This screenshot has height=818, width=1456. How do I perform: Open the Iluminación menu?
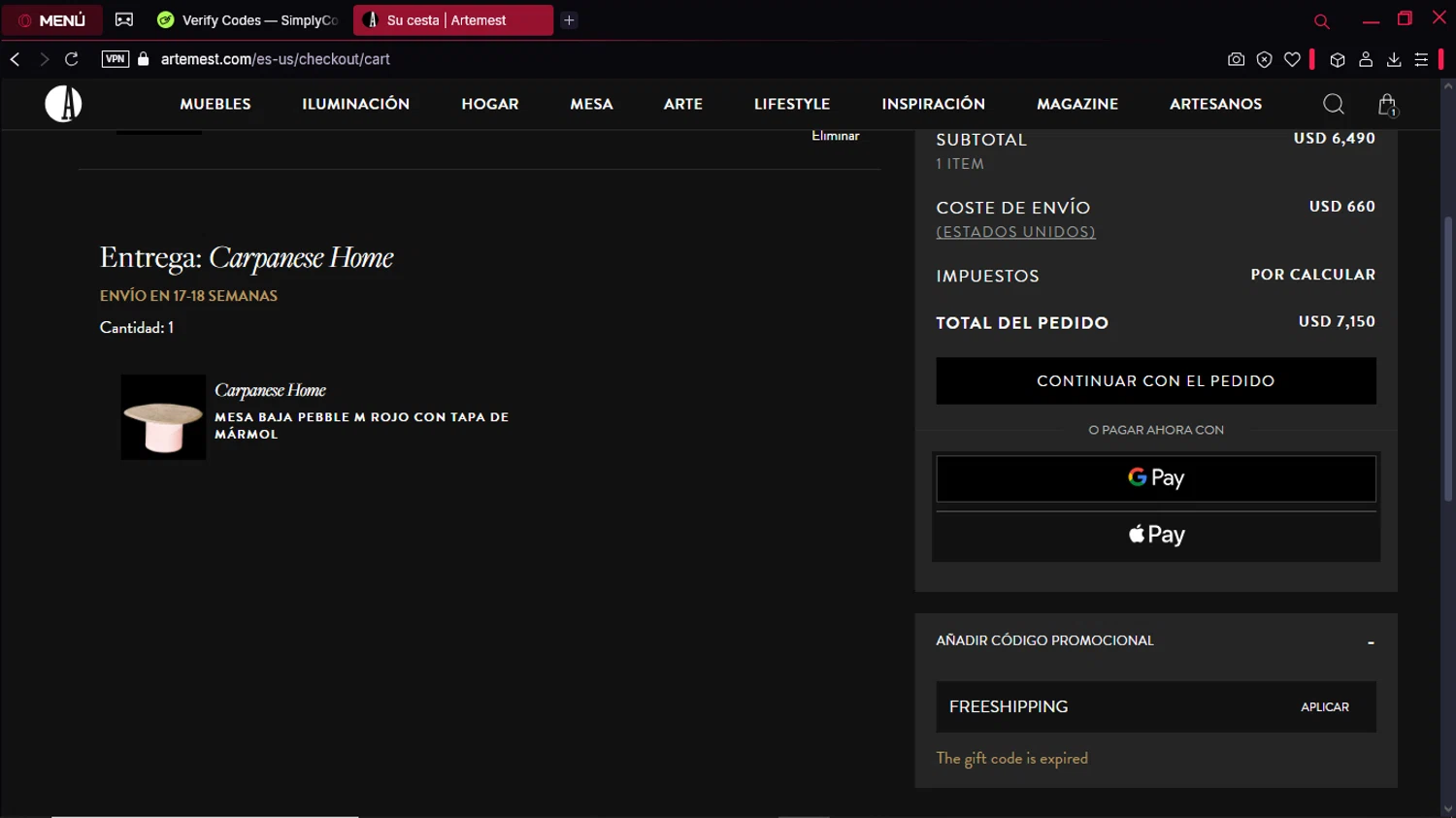click(355, 104)
